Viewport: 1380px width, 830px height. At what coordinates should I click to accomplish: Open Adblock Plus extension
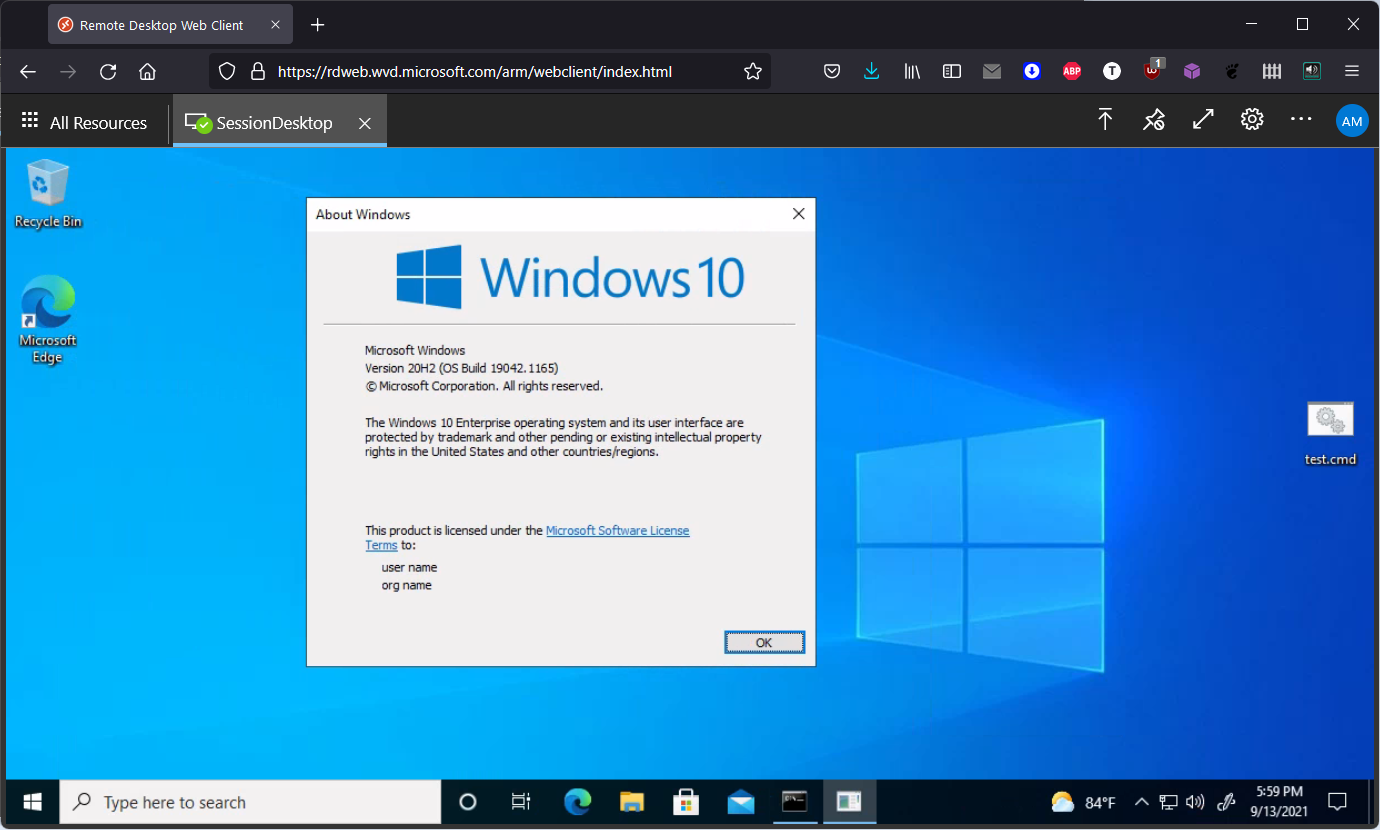click(1072, 71)
